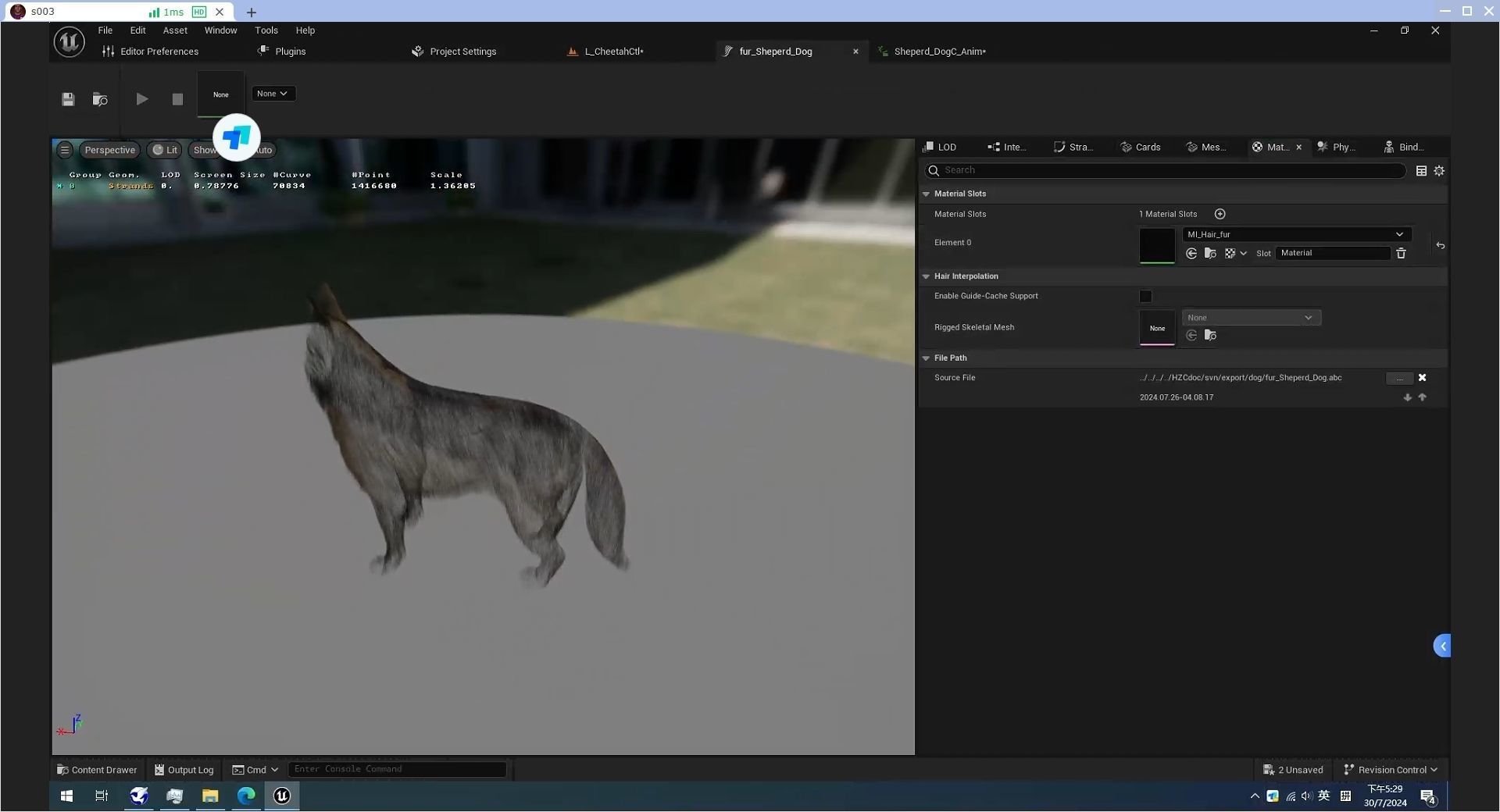
Task: Open the Asset menu
Action: click(175, 30)
